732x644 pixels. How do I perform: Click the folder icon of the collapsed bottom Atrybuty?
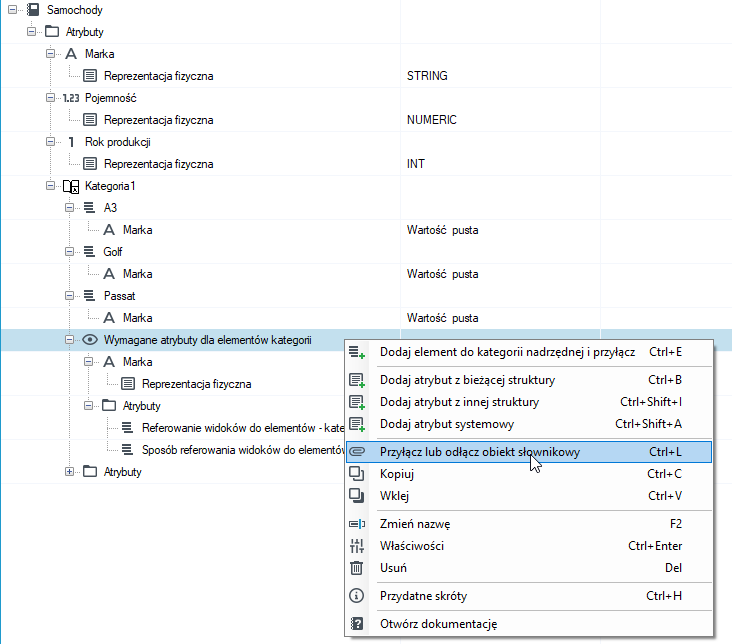(90, 472)
